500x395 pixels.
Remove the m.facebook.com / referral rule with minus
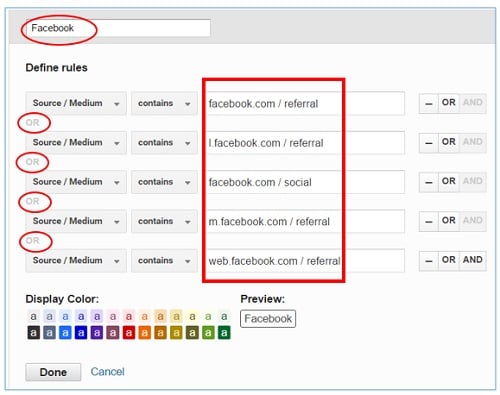pos(429,221)
